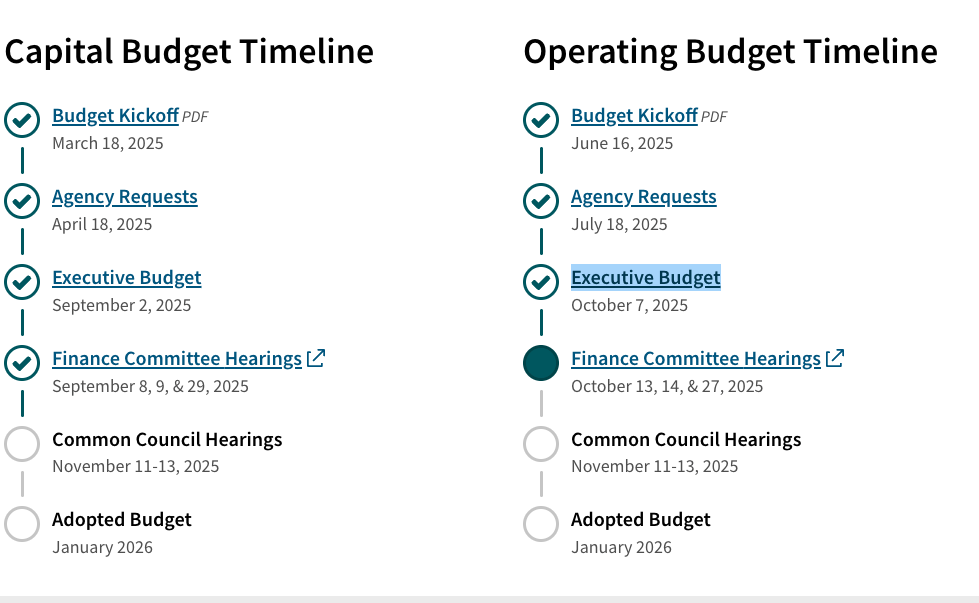This screenshot has width=979, height=603.
Task: Open Operating Agency Requests link
Action: pyautogui.click(x=643, y=197)
